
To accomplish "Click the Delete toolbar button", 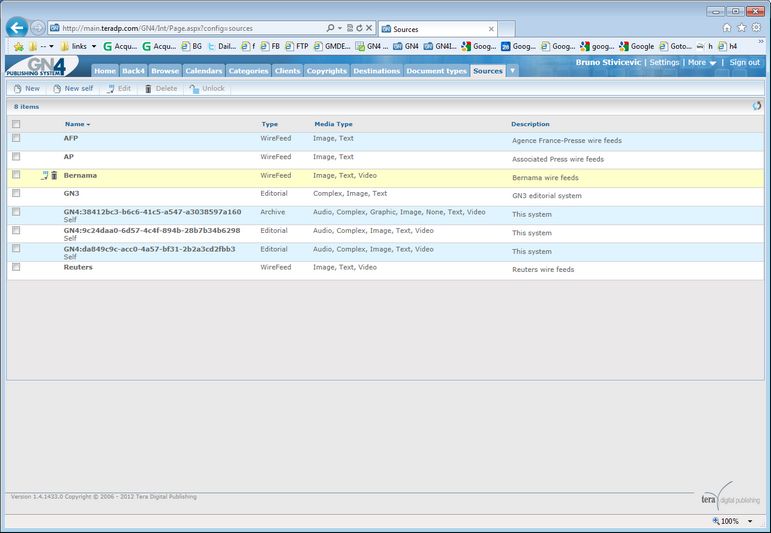I will click(161, 89).
